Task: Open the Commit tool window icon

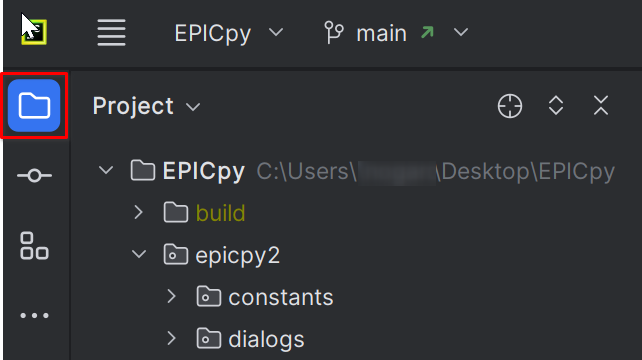Action: pos(34,176)
